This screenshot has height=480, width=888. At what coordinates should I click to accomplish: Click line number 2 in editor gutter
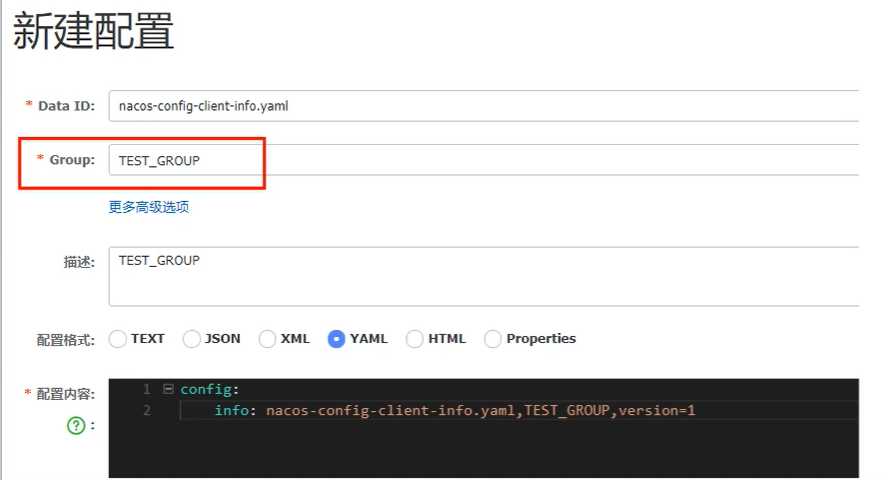point(147,410)
